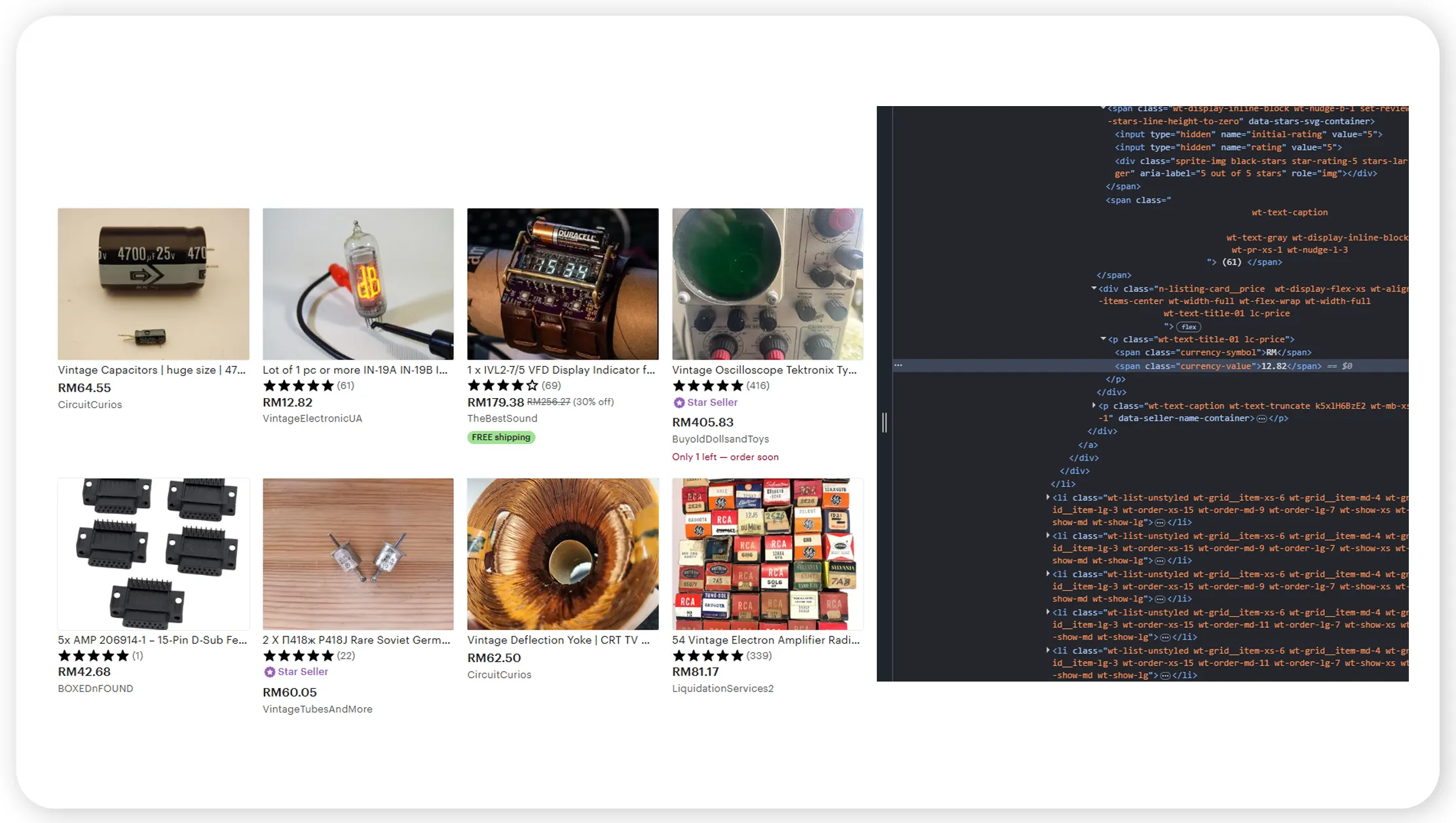Click the D-Sub connectors product image
Image resolution: width=1456 pixels, height=823 pixels.
153,553
